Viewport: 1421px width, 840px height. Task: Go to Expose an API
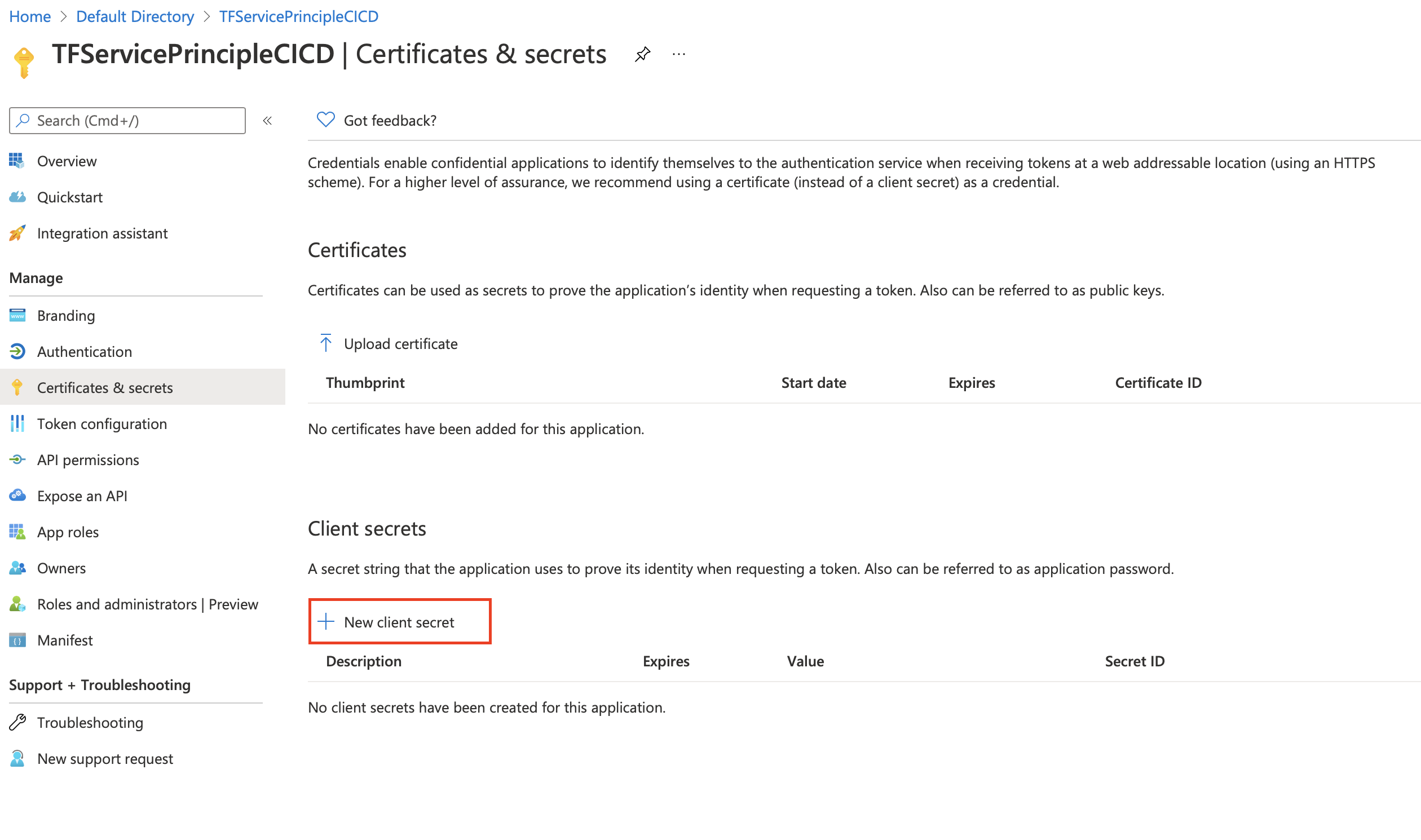[x=82, y=496]
